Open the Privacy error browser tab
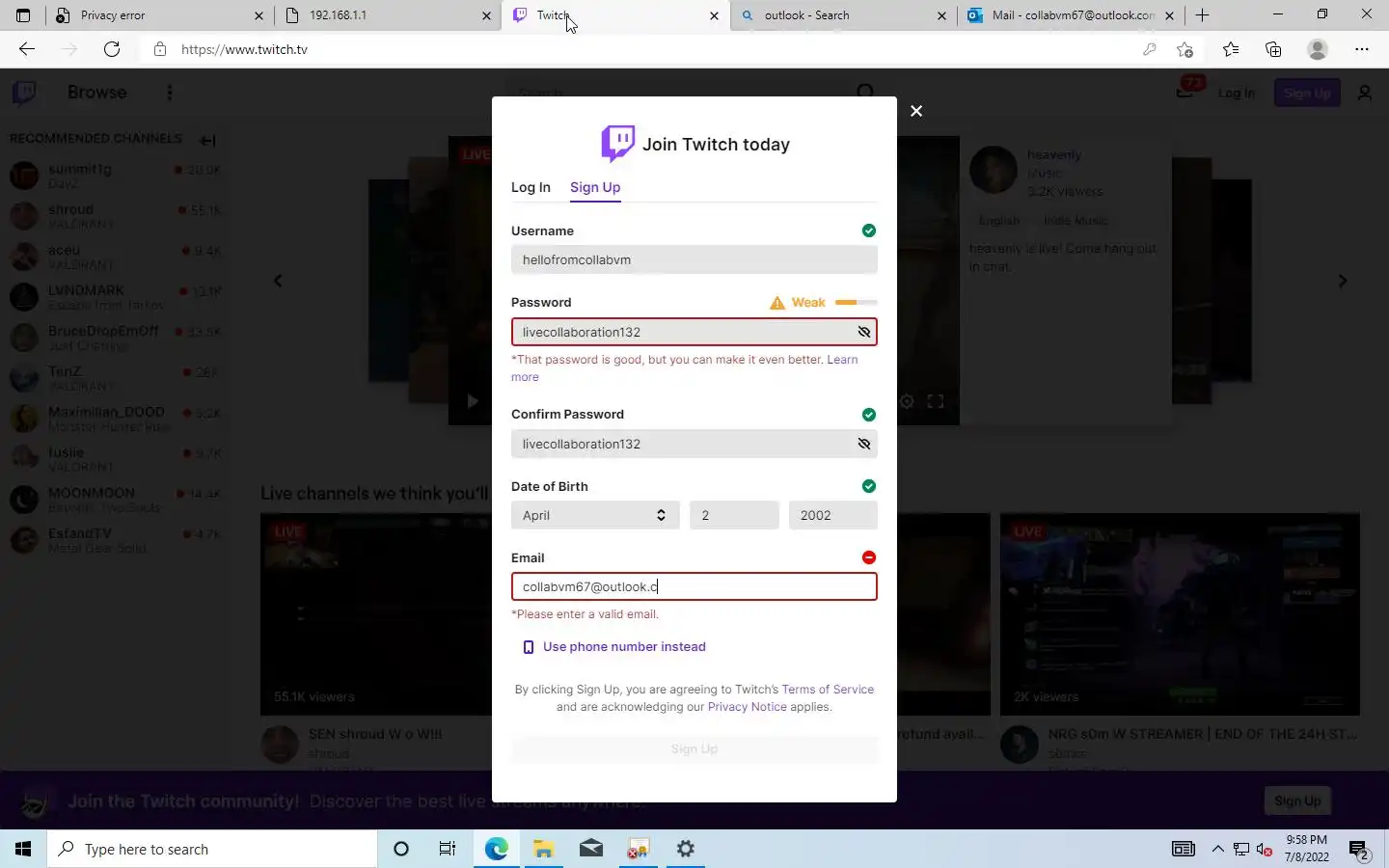Viewport: 1389px width, 868px height. pyautogui.click(x=159, y=15)
